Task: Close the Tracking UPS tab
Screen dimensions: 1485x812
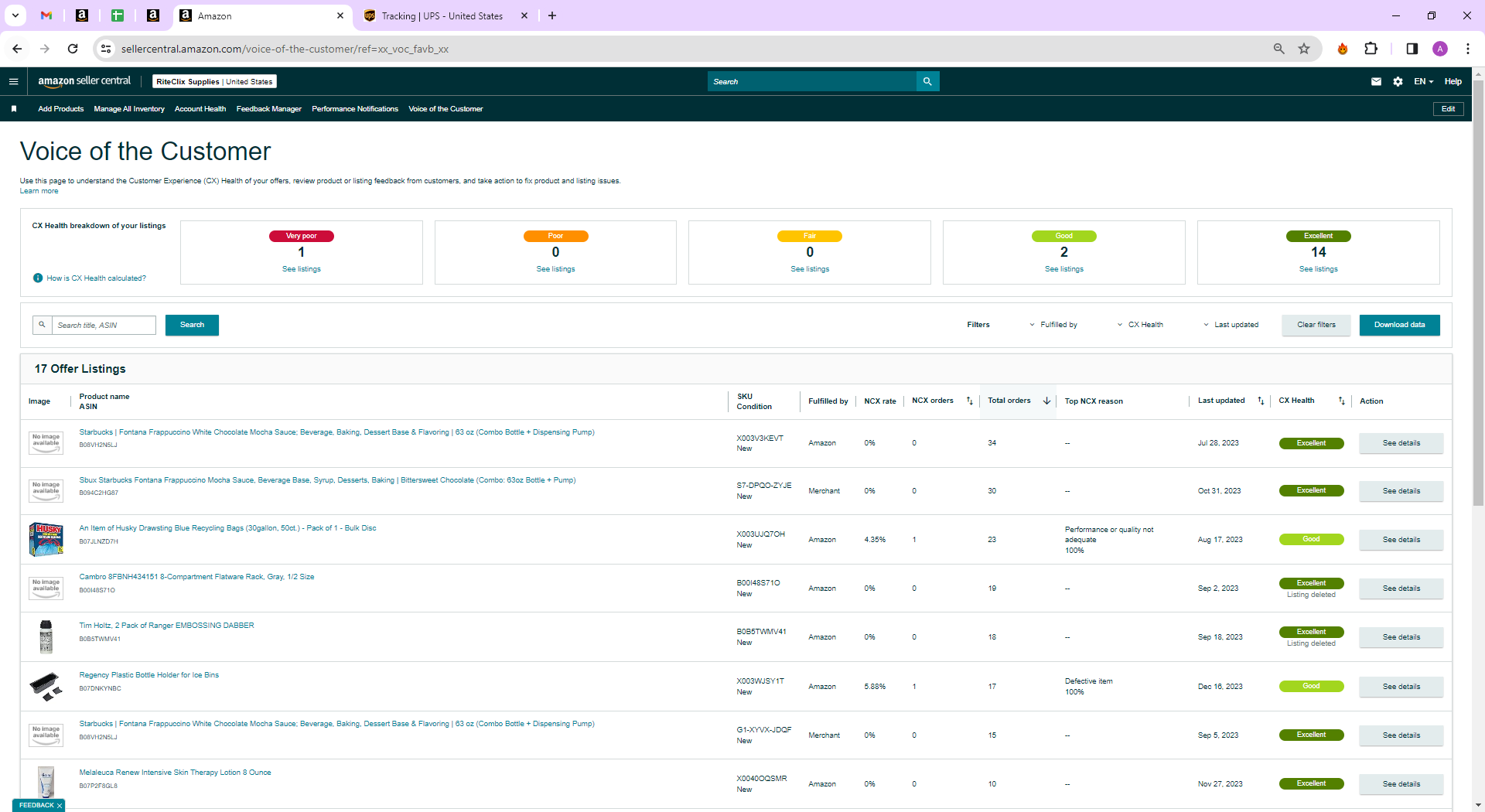Action: point(524,15)
